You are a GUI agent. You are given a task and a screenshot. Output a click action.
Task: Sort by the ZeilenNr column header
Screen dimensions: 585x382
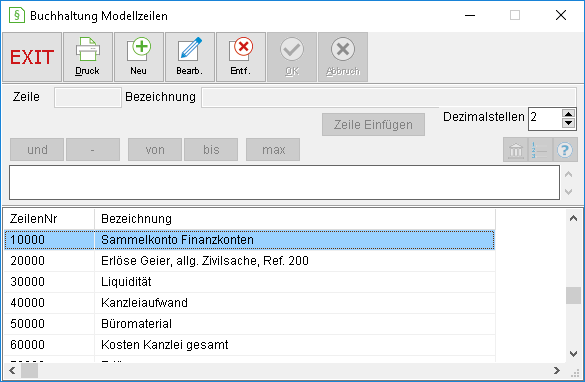point(49,219)
